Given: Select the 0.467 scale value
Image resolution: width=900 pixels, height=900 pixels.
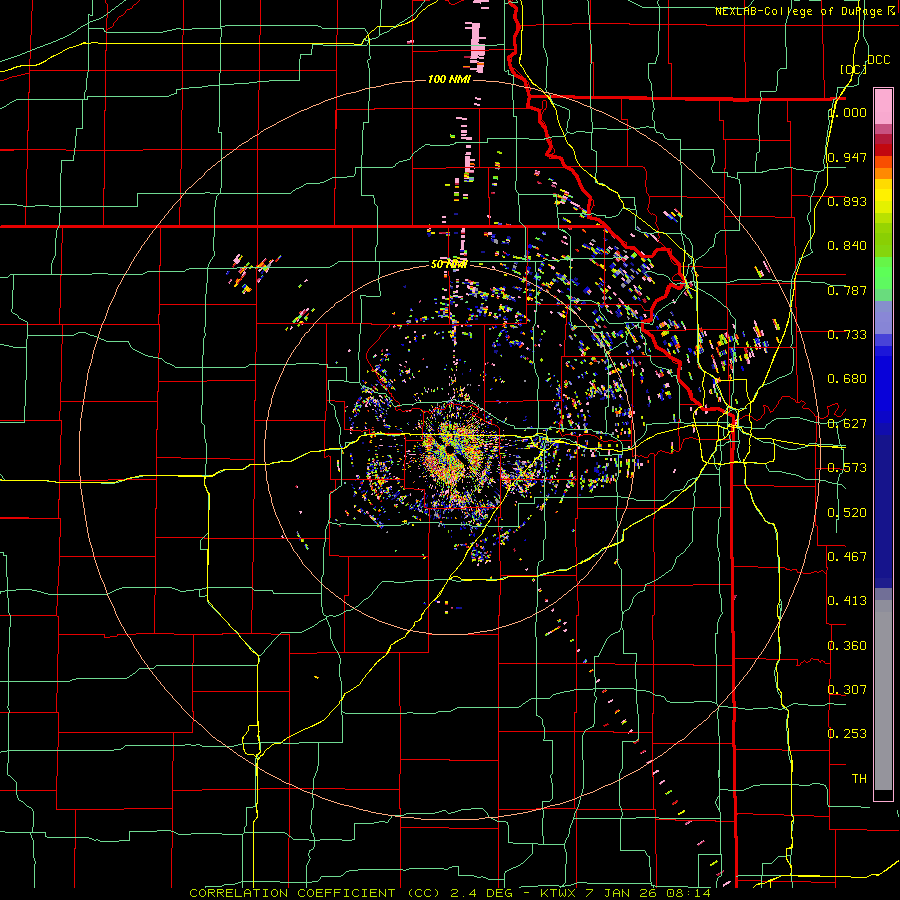Looking at the screenshot, I should tap(847, 557).
